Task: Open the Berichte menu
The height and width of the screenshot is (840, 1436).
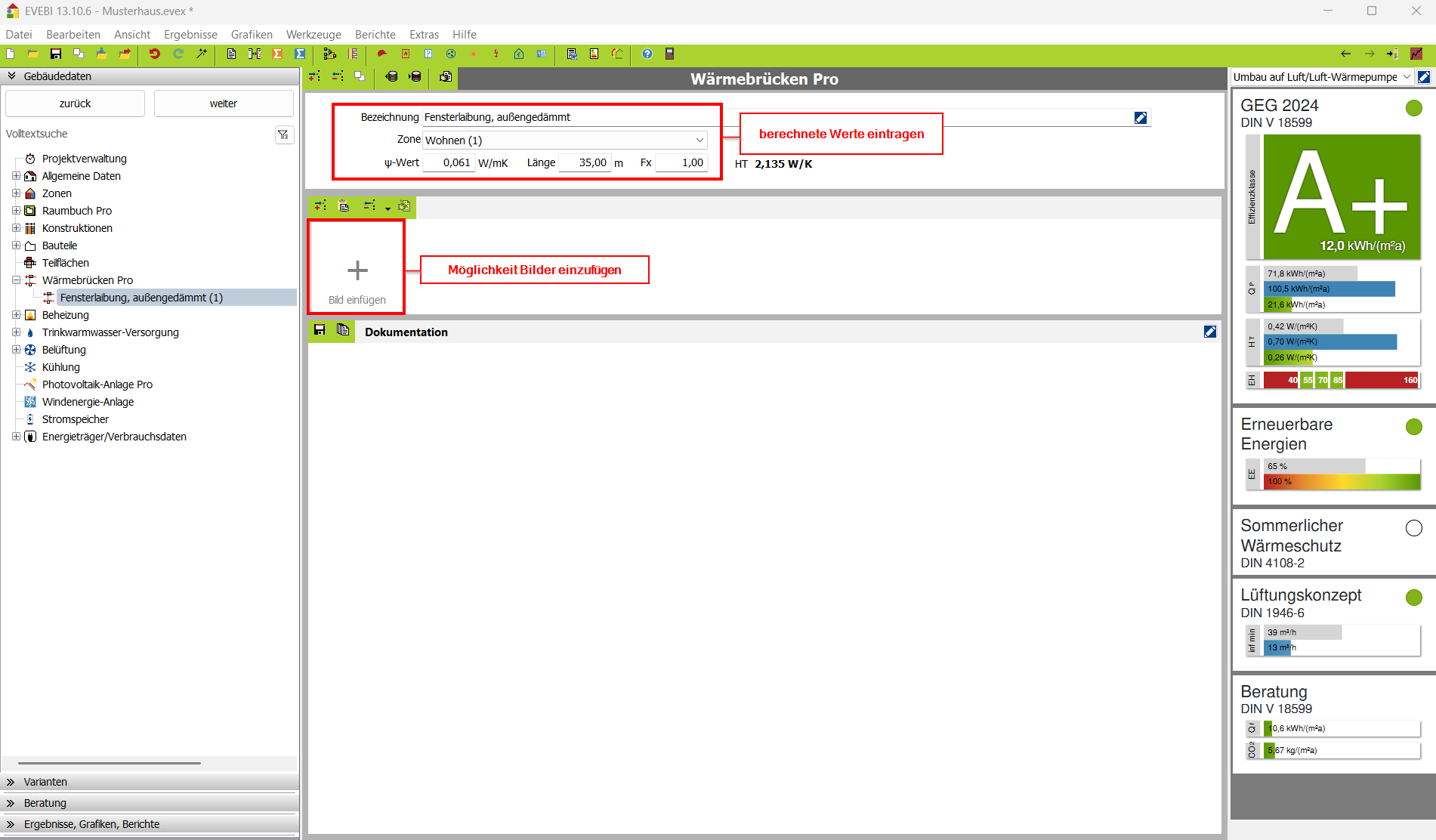Action: coord(375,35)
